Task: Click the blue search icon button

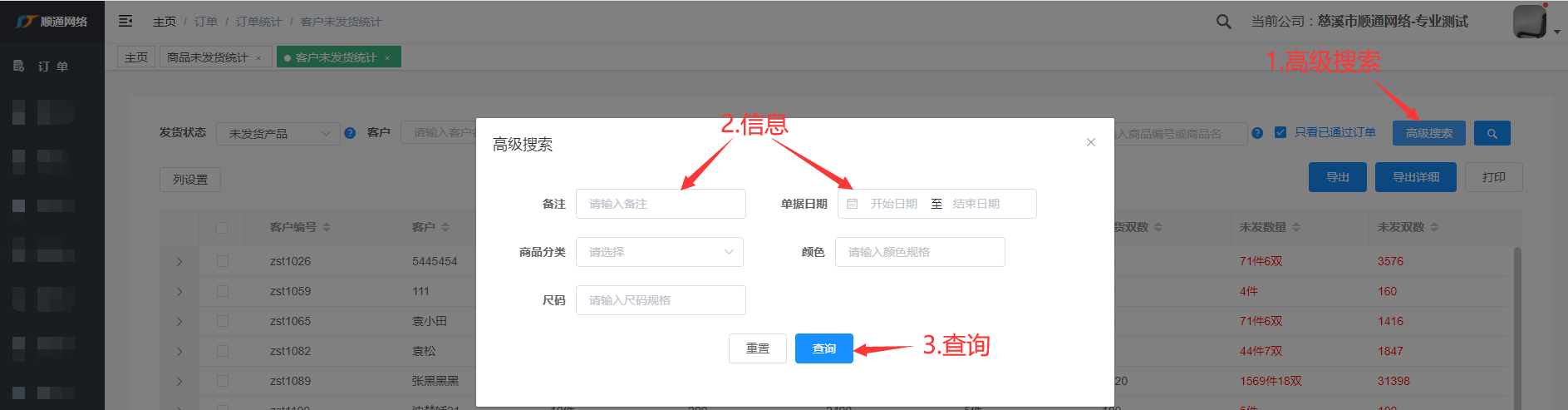Action: (x=1492, y=133)
